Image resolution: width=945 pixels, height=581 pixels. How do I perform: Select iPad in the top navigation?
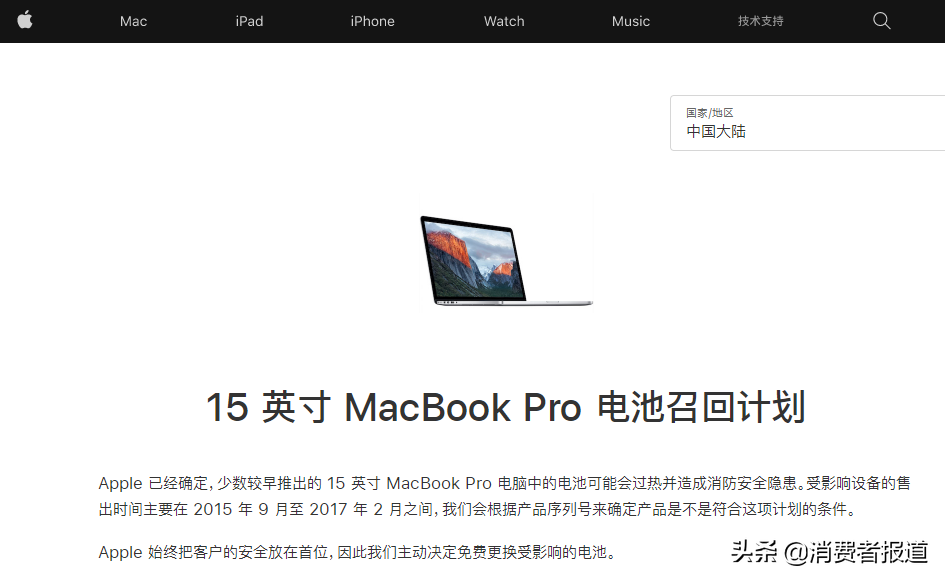pos(250,21)
